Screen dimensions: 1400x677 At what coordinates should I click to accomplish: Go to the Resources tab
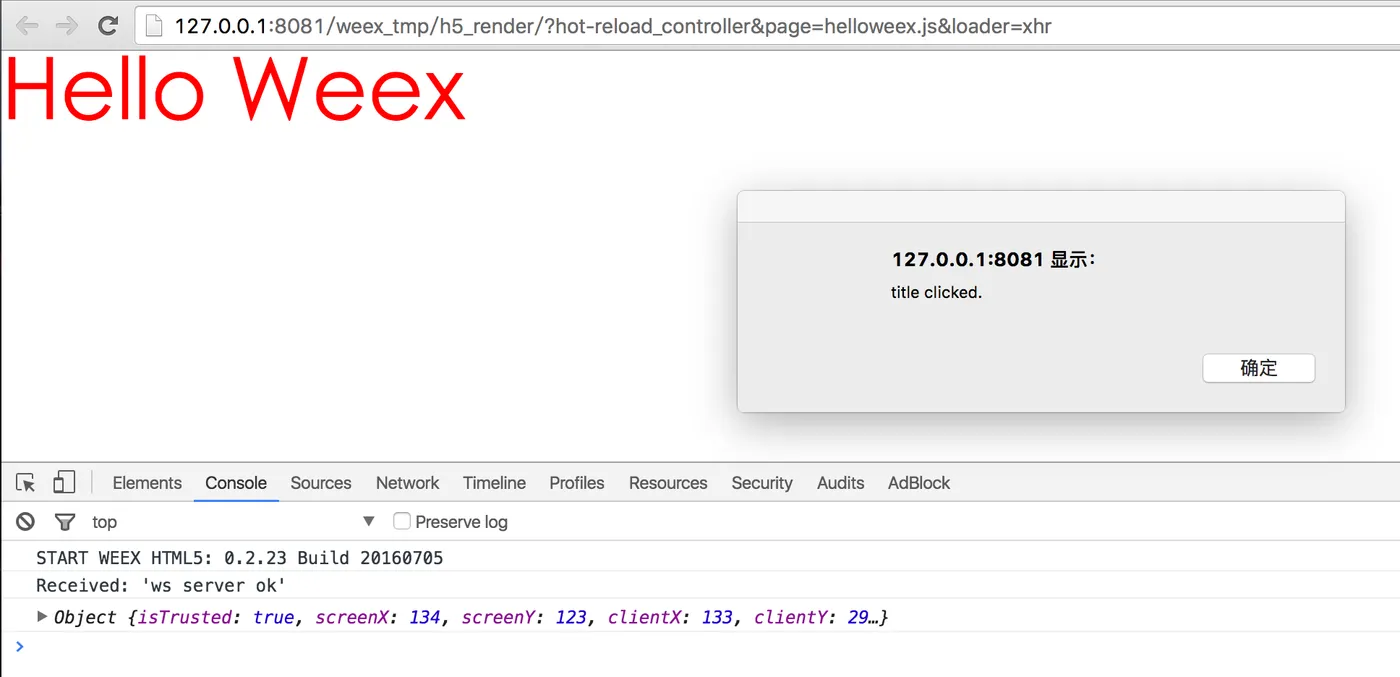click(668, 483)
